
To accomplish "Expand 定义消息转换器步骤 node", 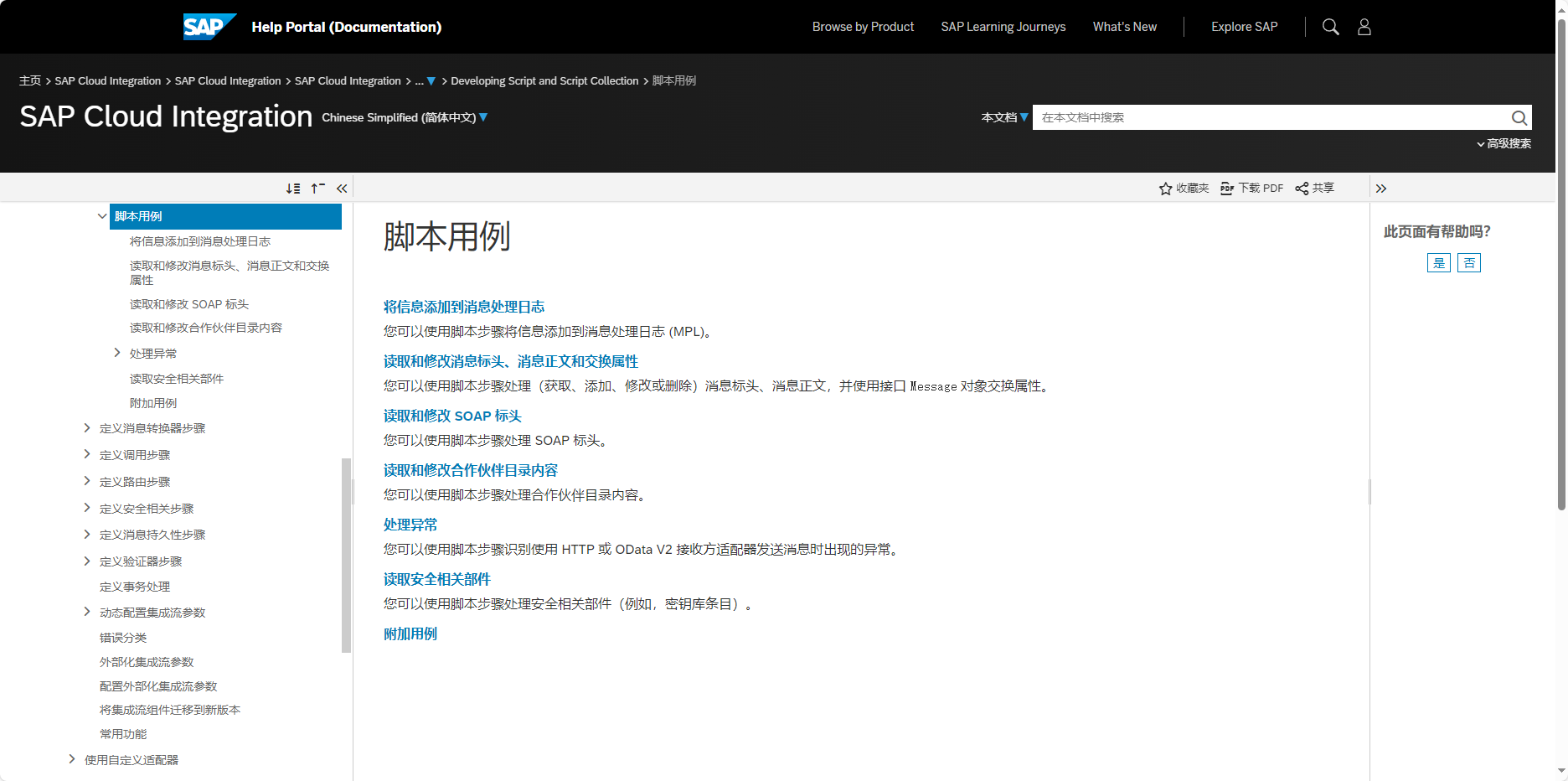I will [x=87, y=428].
